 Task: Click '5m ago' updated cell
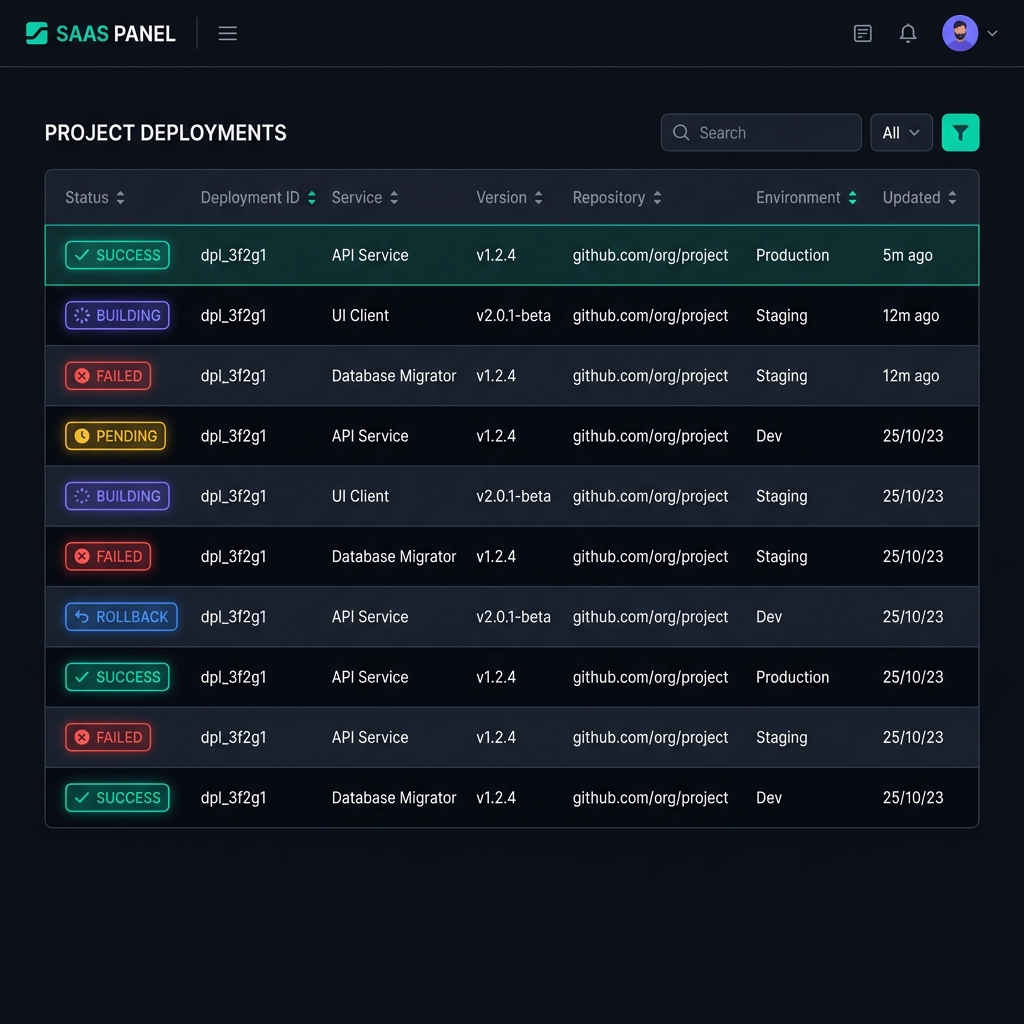coord(907,255)
